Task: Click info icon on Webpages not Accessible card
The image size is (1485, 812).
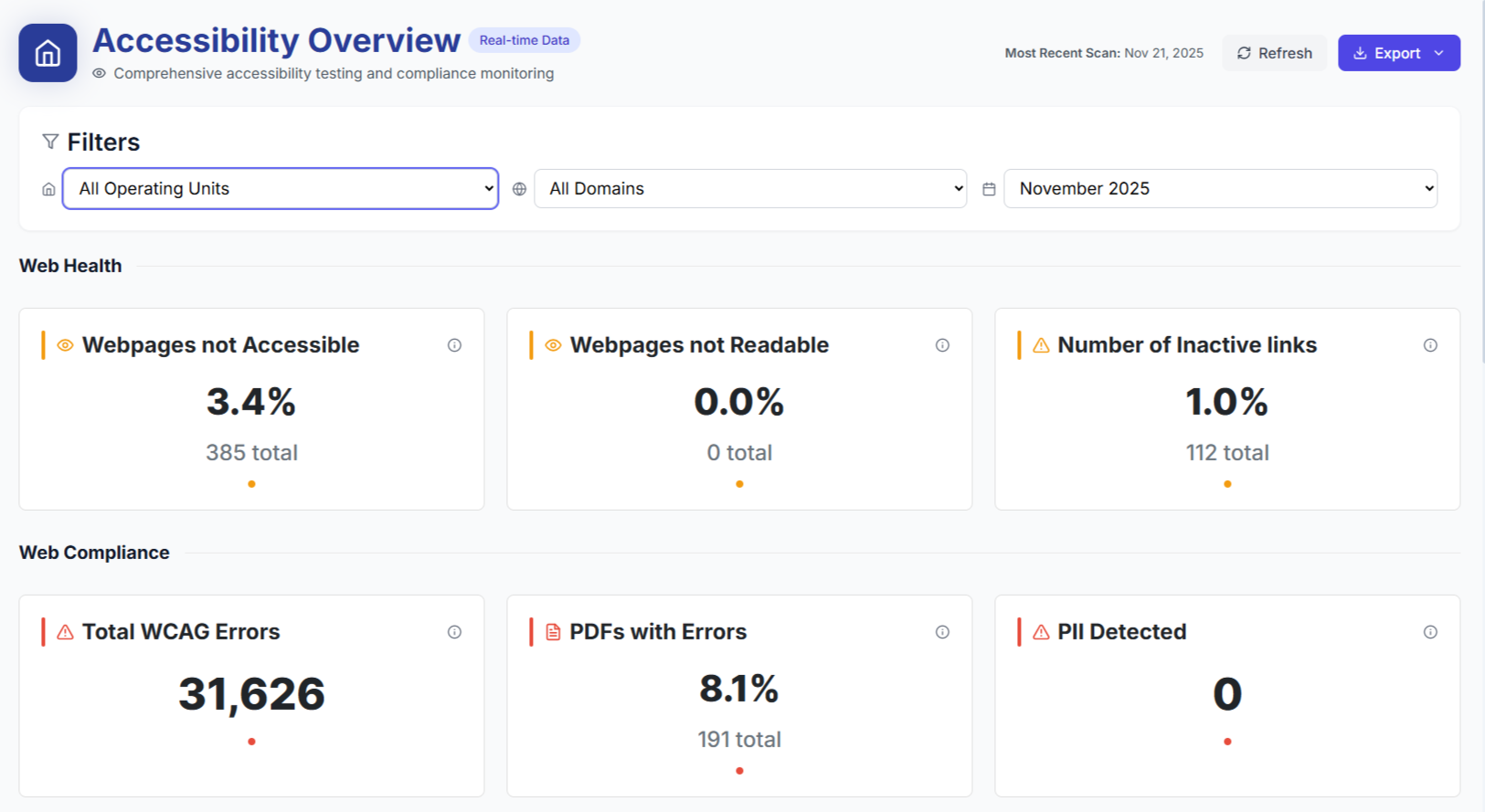Action: 454,345
